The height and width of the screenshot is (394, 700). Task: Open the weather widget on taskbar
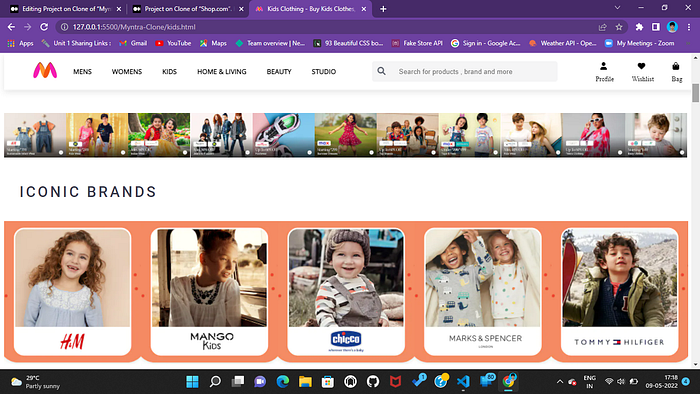[x=36, y=382]
